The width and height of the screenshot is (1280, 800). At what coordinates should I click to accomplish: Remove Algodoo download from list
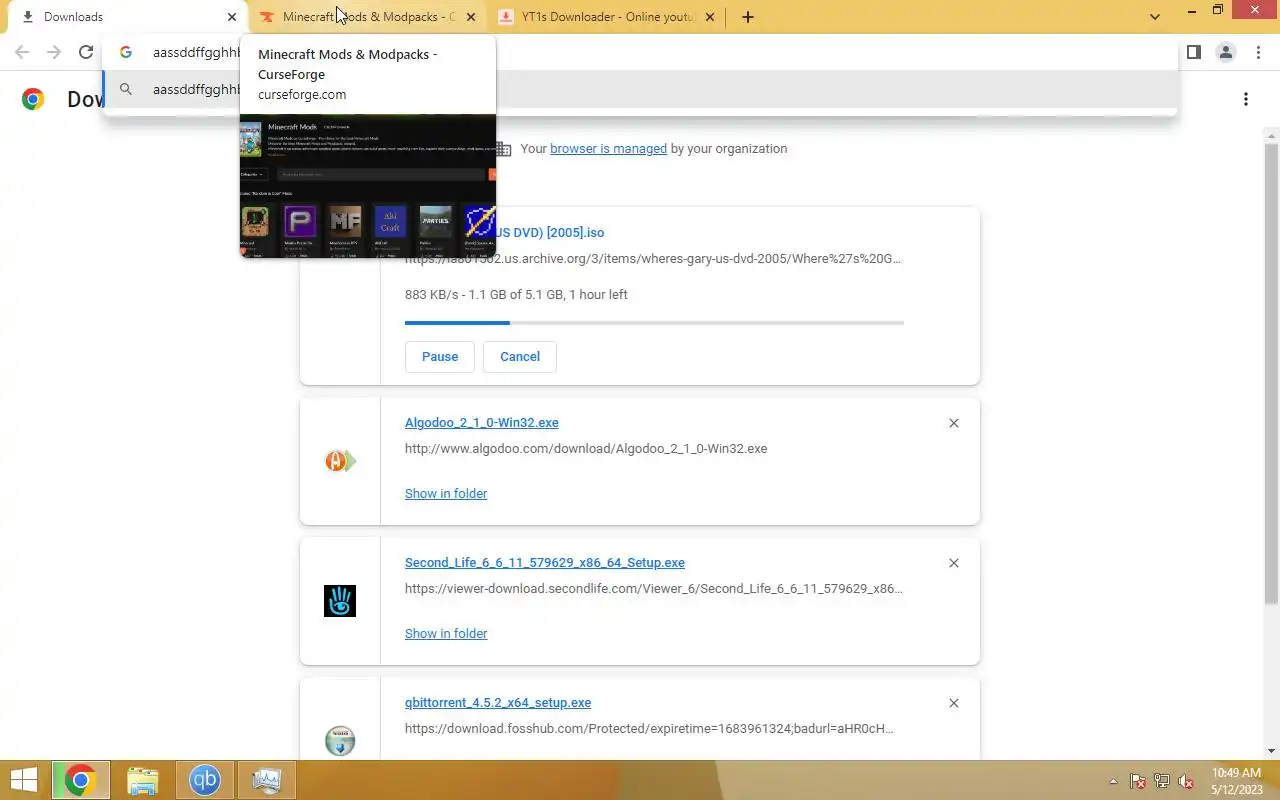954,423
